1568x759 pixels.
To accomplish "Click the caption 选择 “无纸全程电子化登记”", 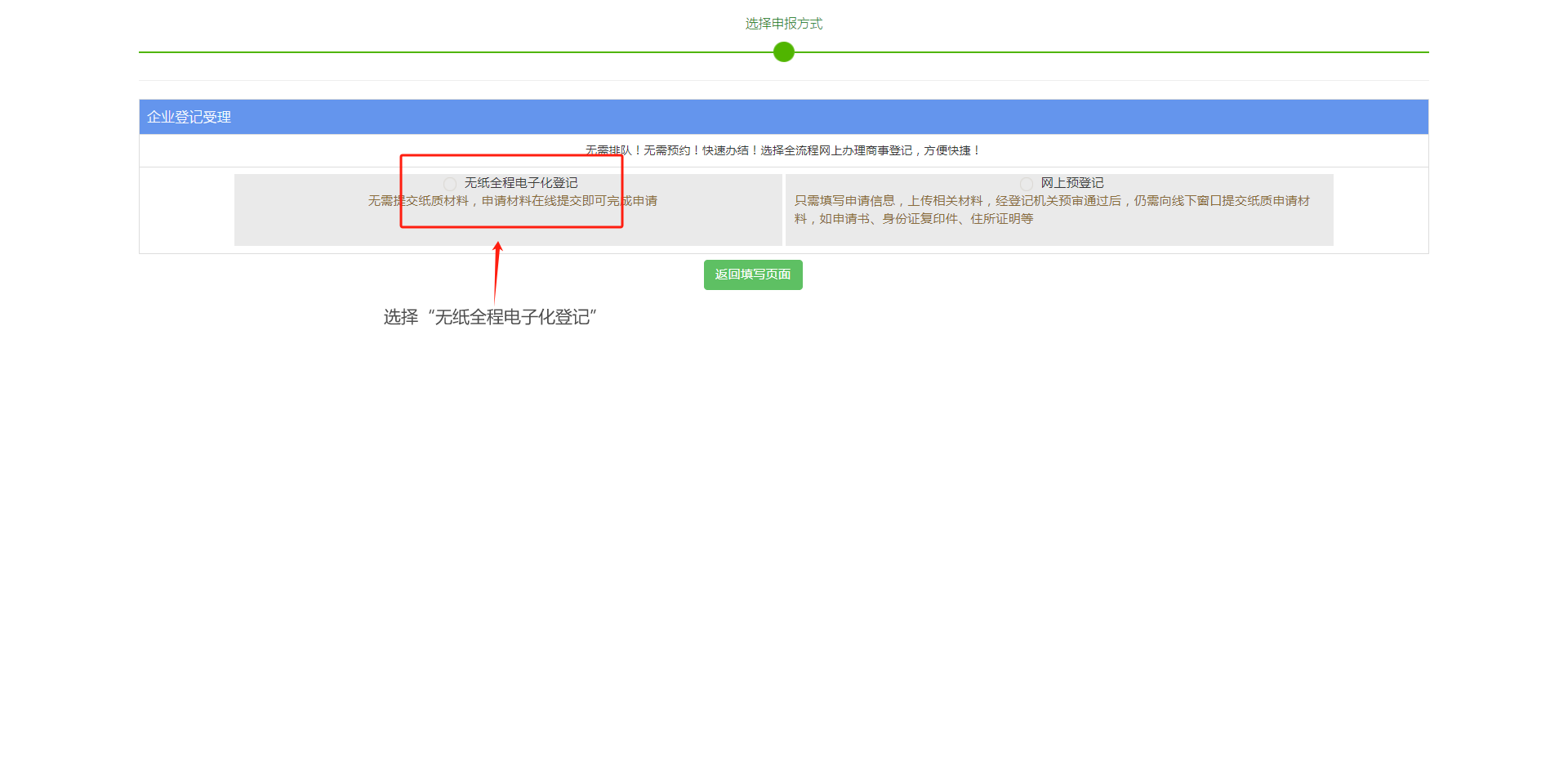I will tap(490, 317).
